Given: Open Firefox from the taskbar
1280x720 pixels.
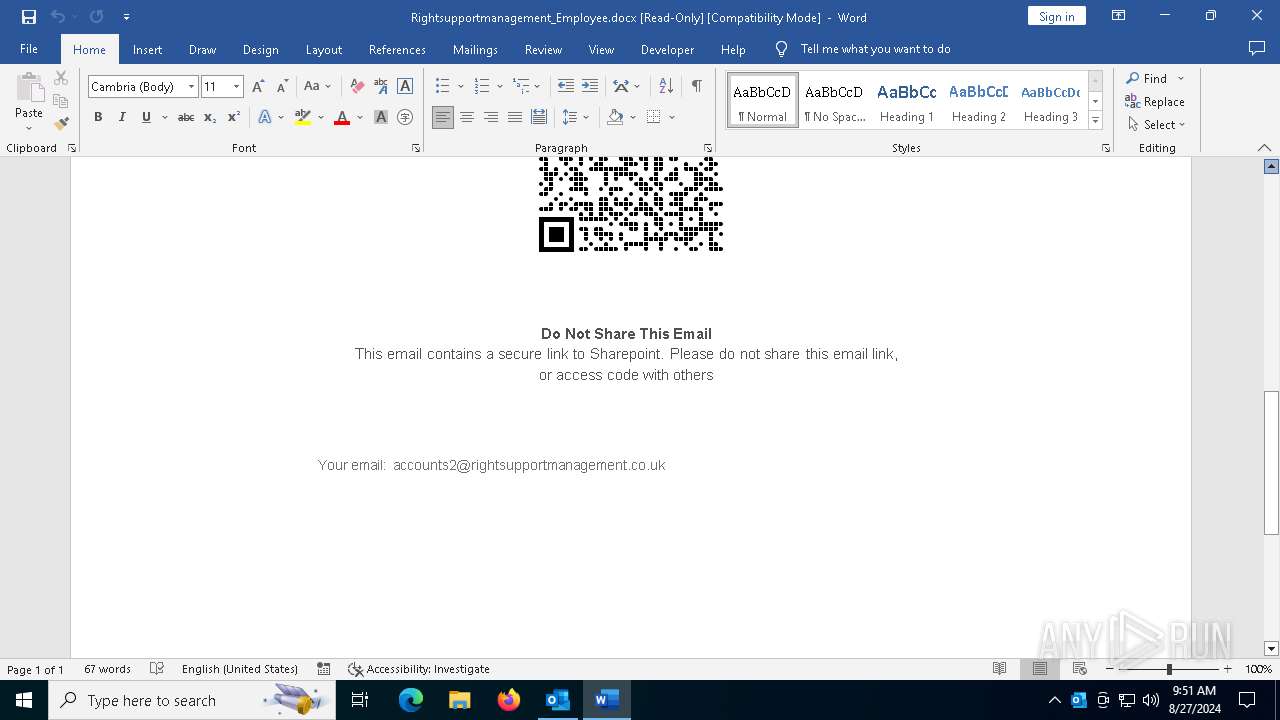Looking at the screenshot, I should tap(509, 700).
